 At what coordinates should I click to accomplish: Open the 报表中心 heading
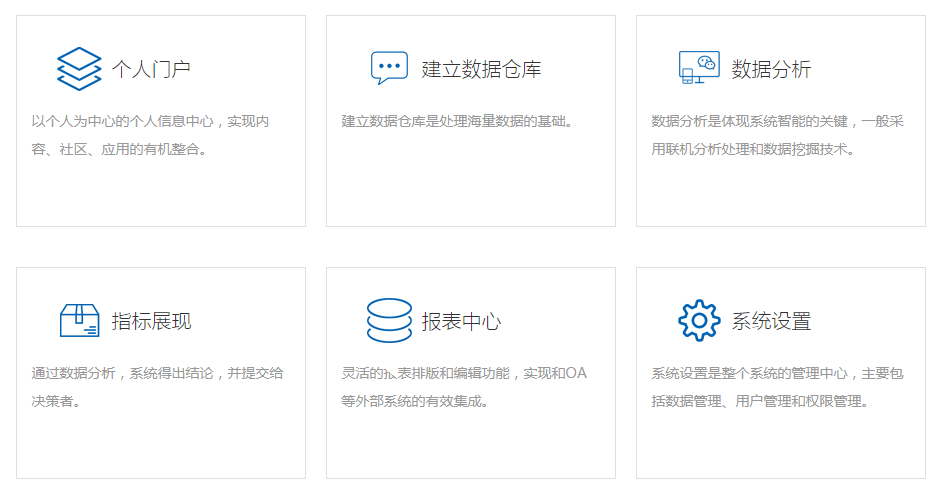pyautogui.click(x=461, y=321)
